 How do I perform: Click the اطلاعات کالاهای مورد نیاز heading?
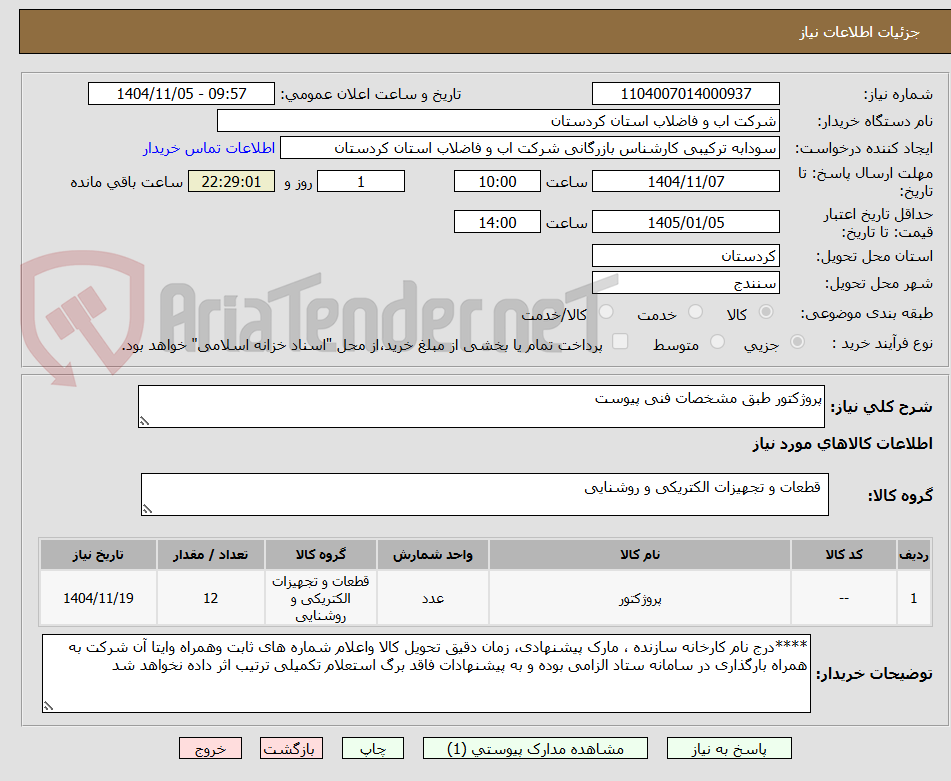pos(842,444)
